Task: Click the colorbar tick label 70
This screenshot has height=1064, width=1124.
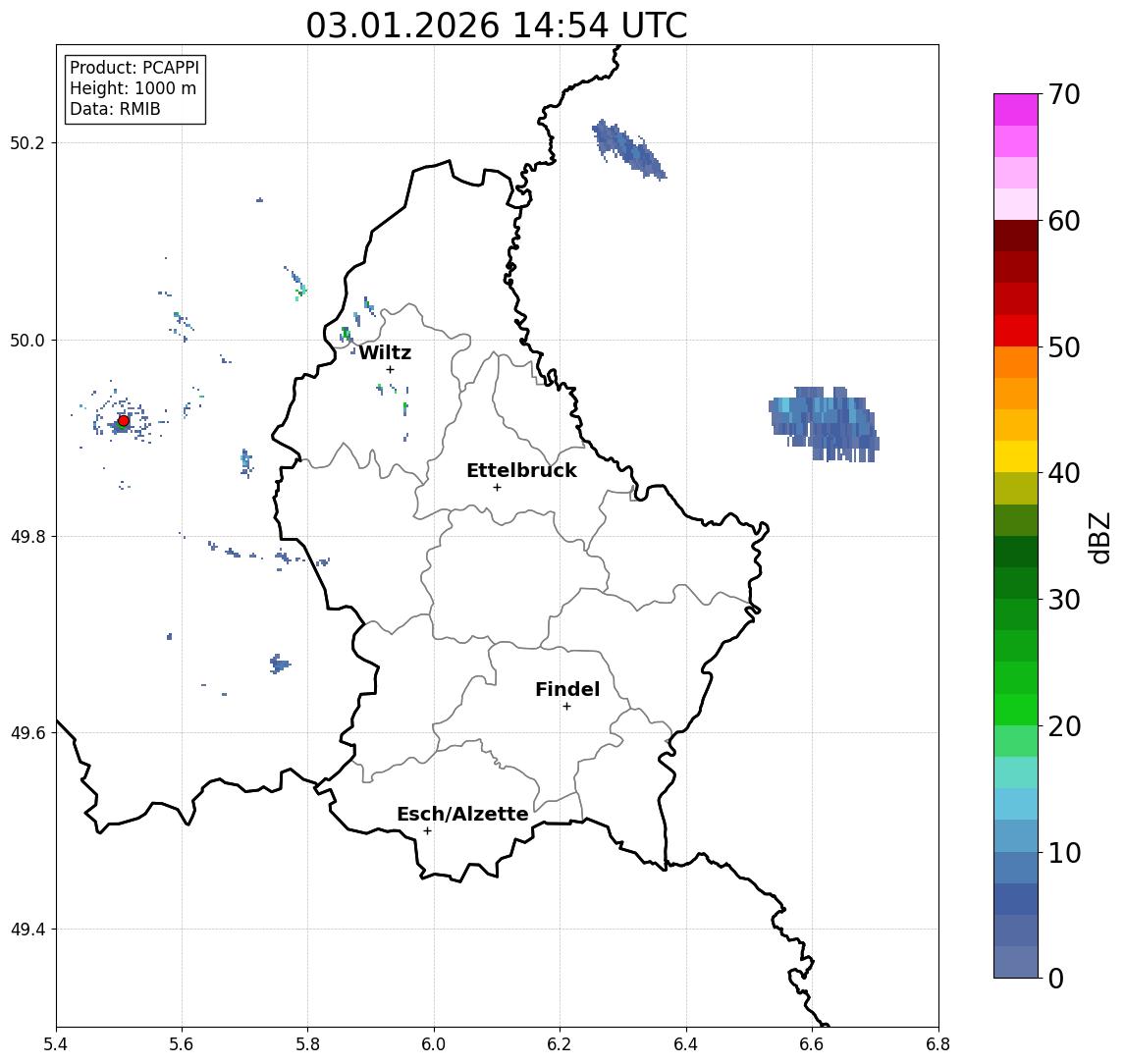Action: [1064, 94]
